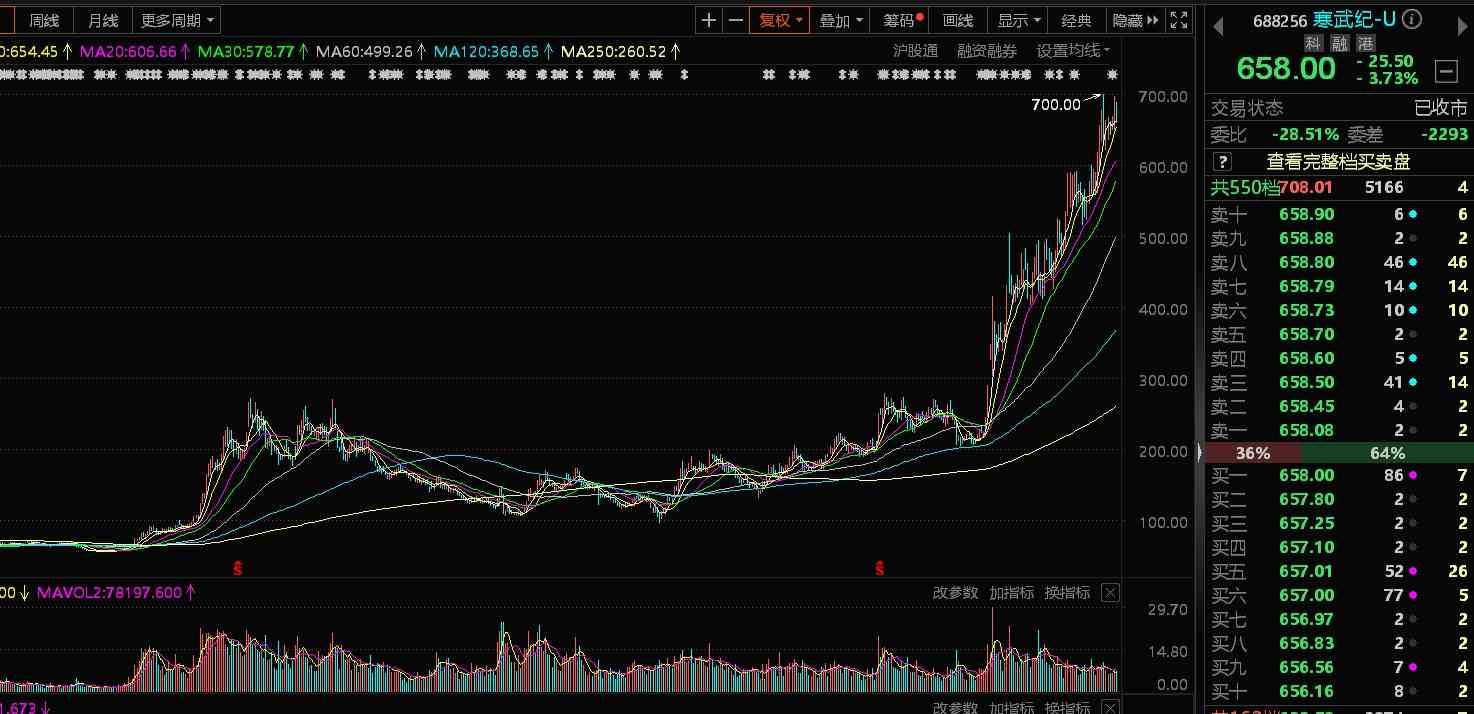1474x714 pixels.
Task: Switch to the 周线 weekly tab
Action: 44,20
